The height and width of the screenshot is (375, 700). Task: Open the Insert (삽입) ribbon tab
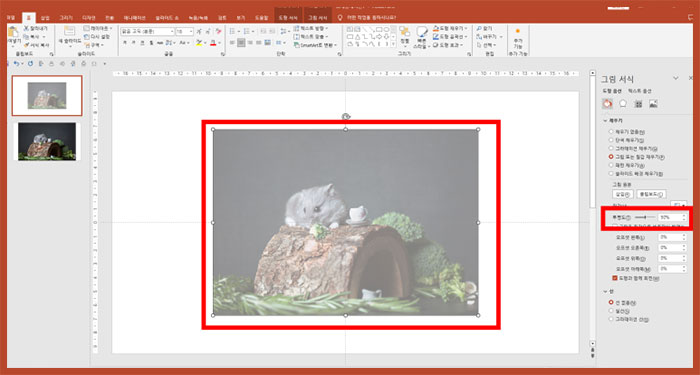(x=45, y=17)
